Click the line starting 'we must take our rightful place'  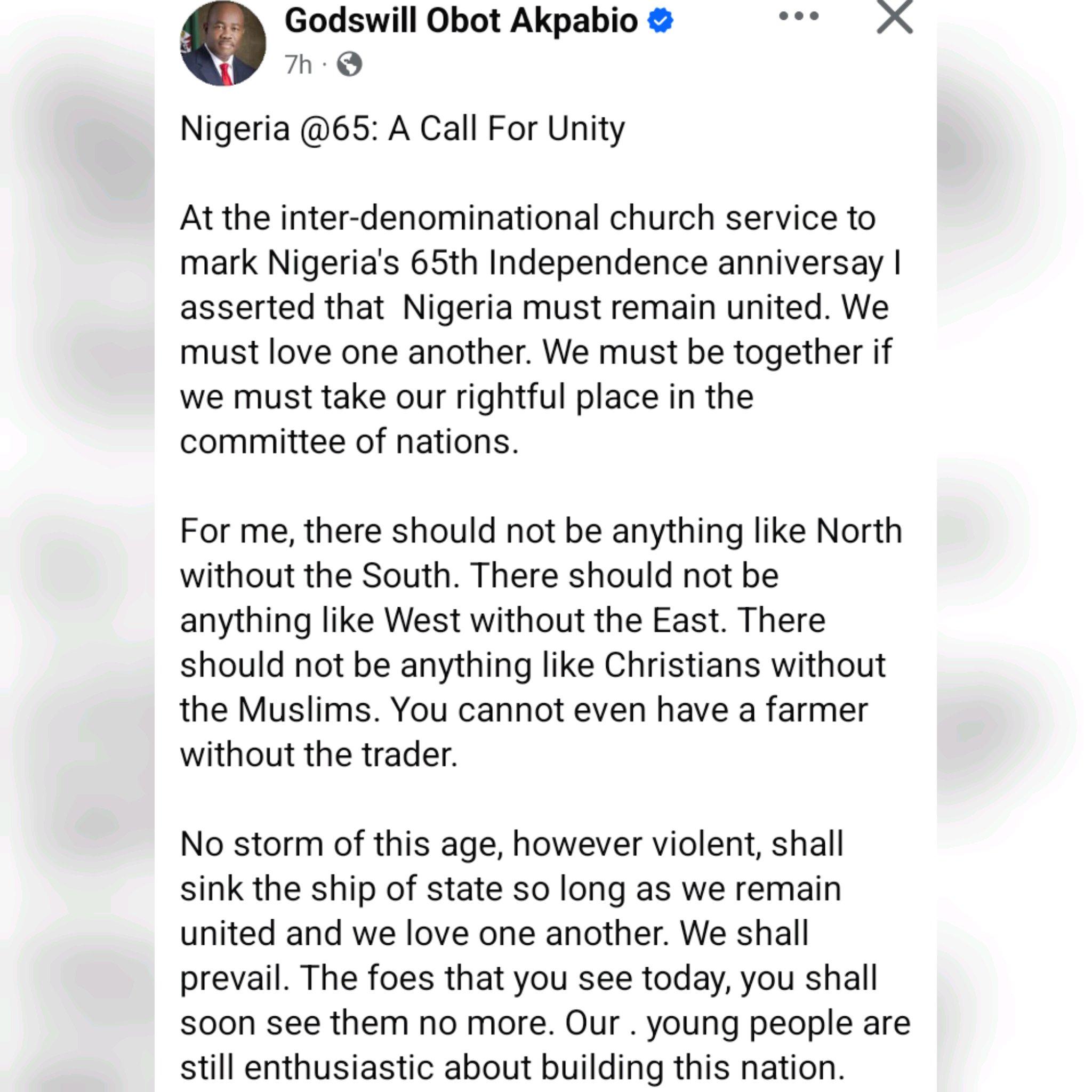pos(467,397)
